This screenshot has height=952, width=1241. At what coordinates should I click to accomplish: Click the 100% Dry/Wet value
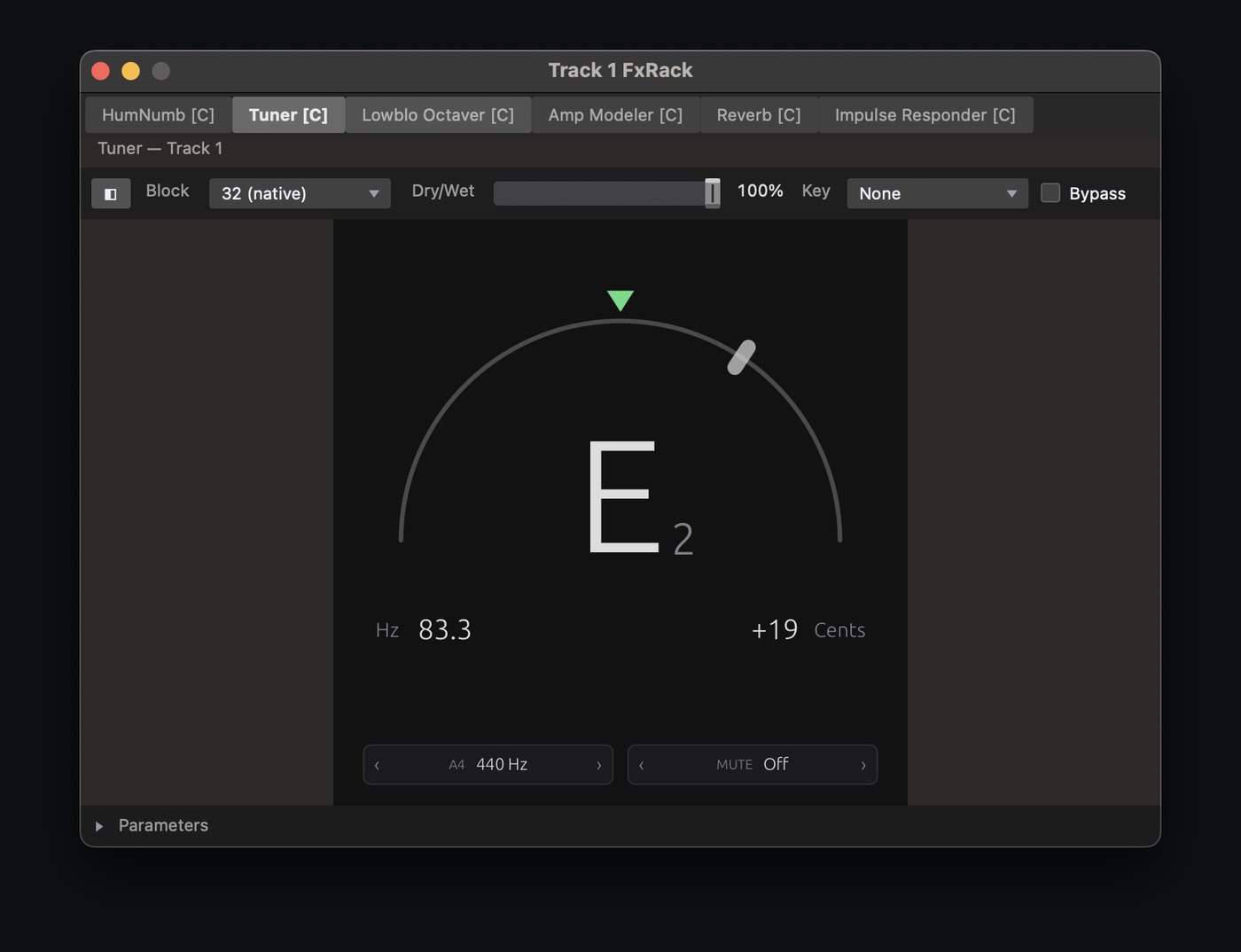(761, 191)
